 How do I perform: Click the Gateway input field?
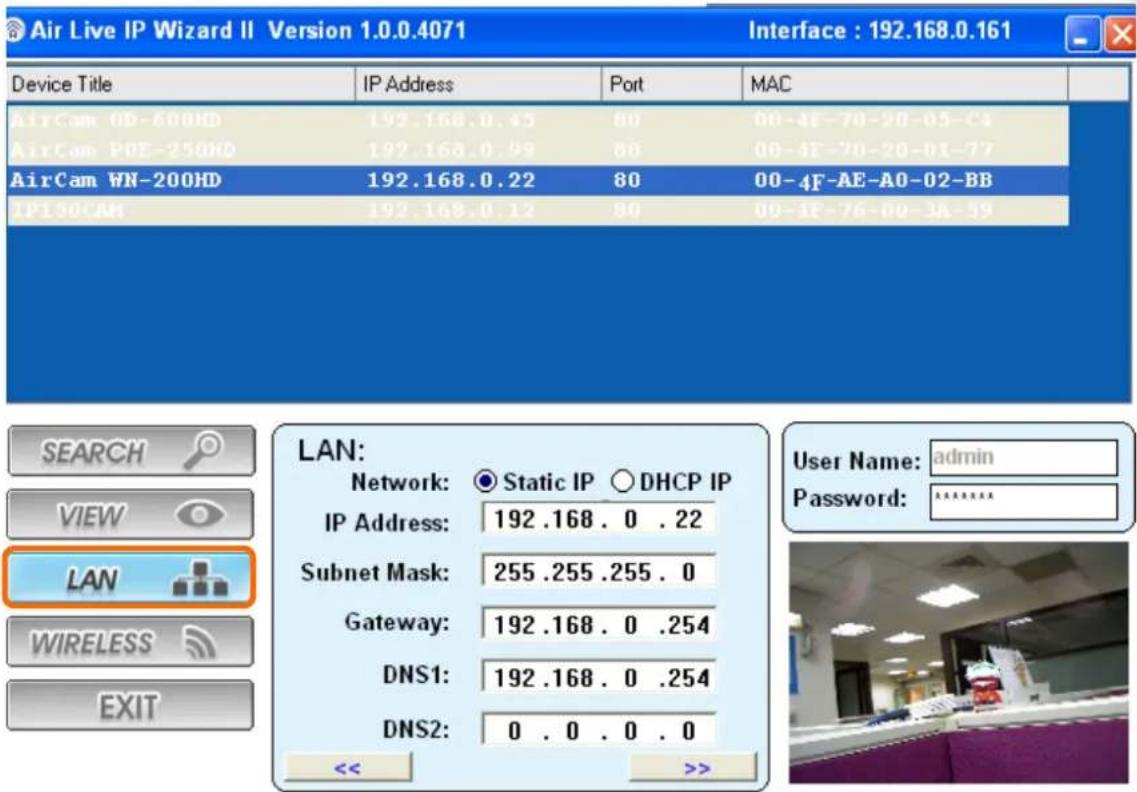point(599,624)
